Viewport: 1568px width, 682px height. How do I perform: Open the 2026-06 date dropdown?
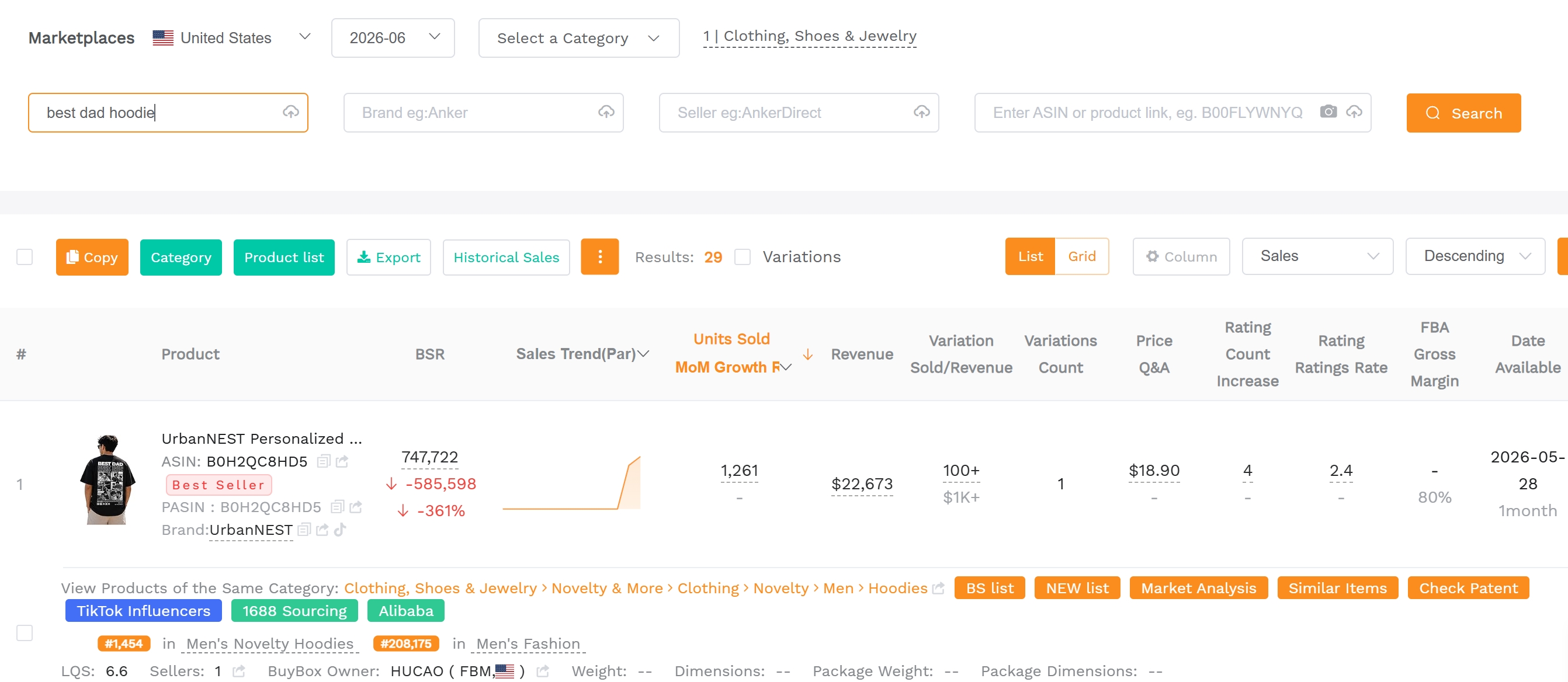pos(393,38)
